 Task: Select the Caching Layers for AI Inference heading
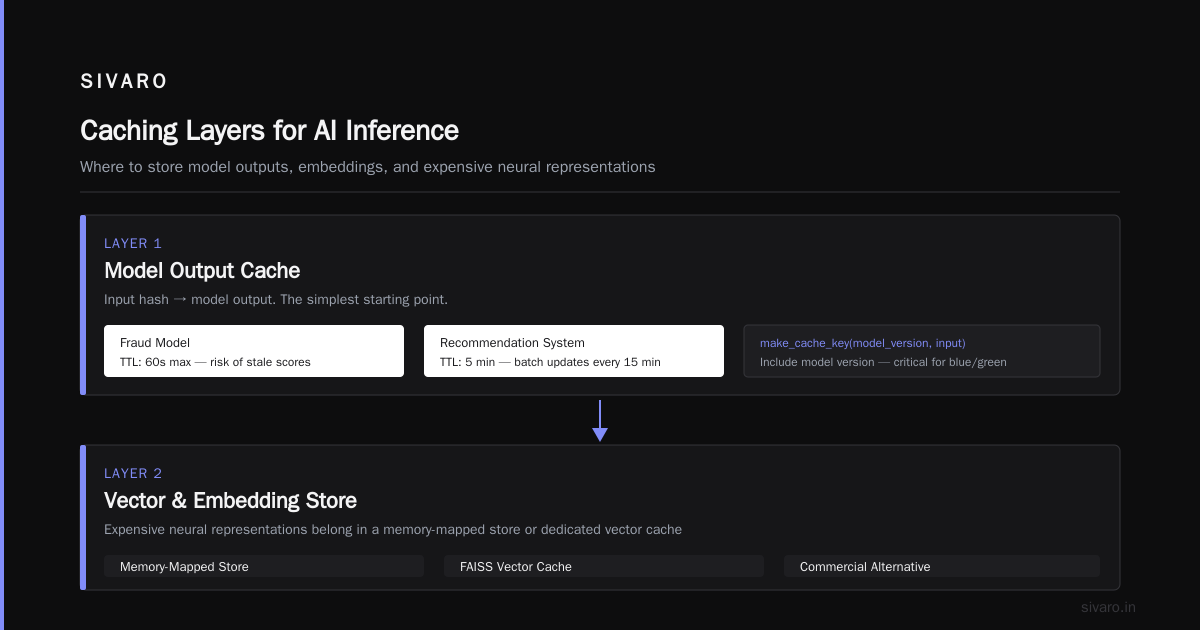pos(269,131)
